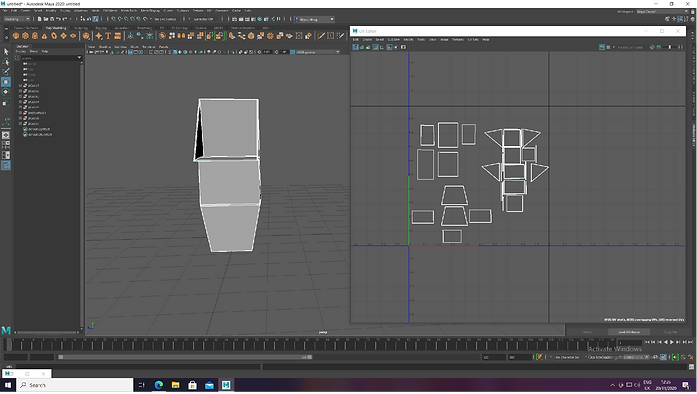
Task: Click the time slider current frame marker
Action: pos(9,345)
